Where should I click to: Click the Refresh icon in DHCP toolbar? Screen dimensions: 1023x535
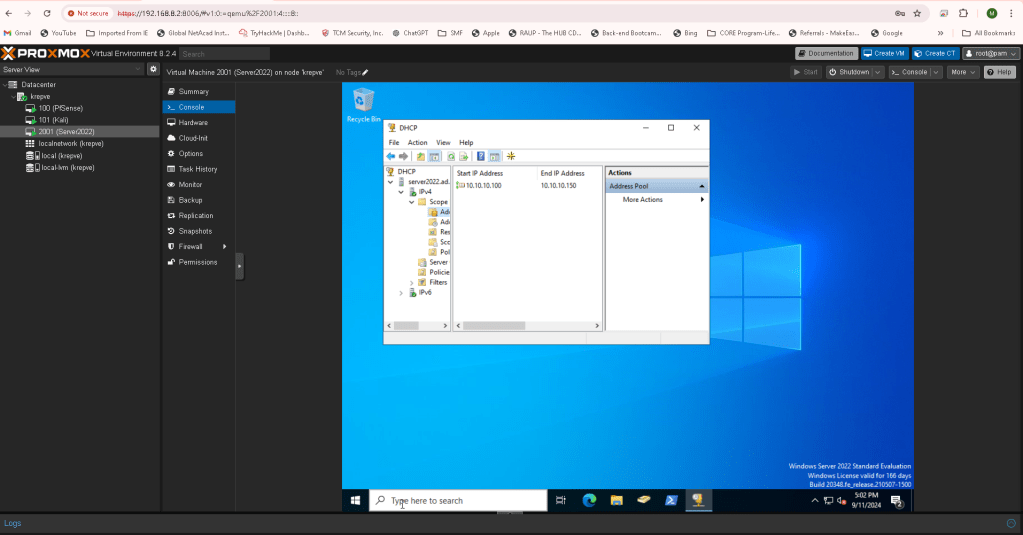pos(451,156)
